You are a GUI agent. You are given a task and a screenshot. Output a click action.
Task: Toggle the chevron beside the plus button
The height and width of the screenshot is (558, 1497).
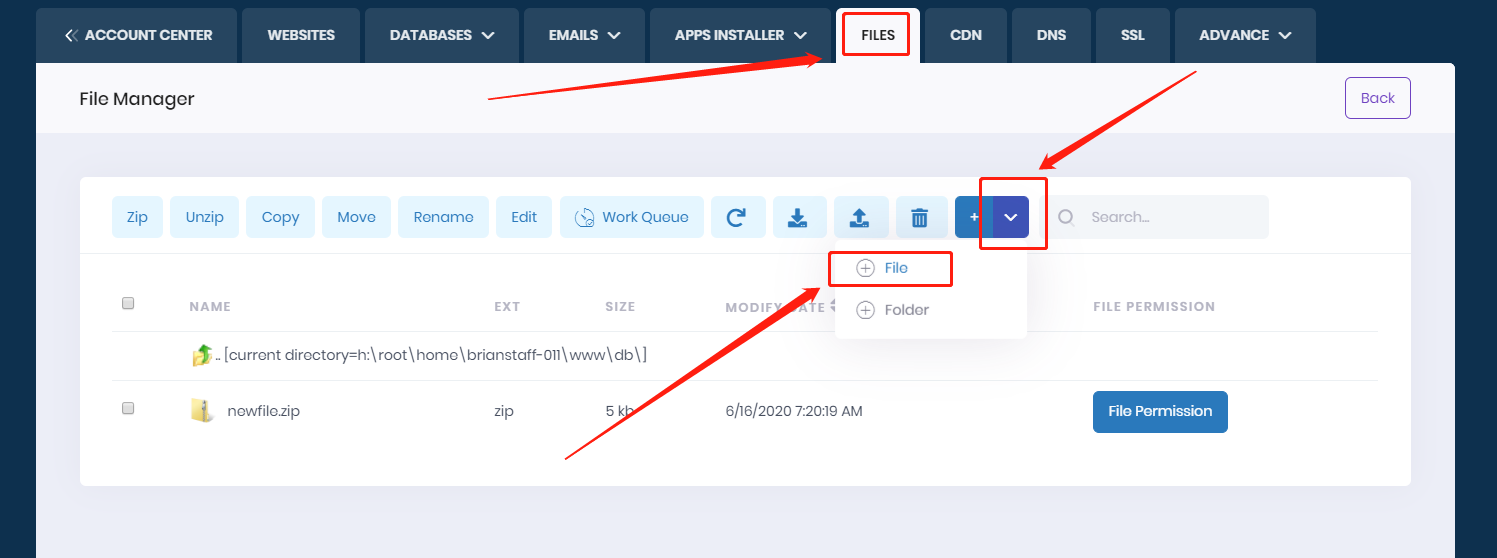click(x=1011, y=217)
